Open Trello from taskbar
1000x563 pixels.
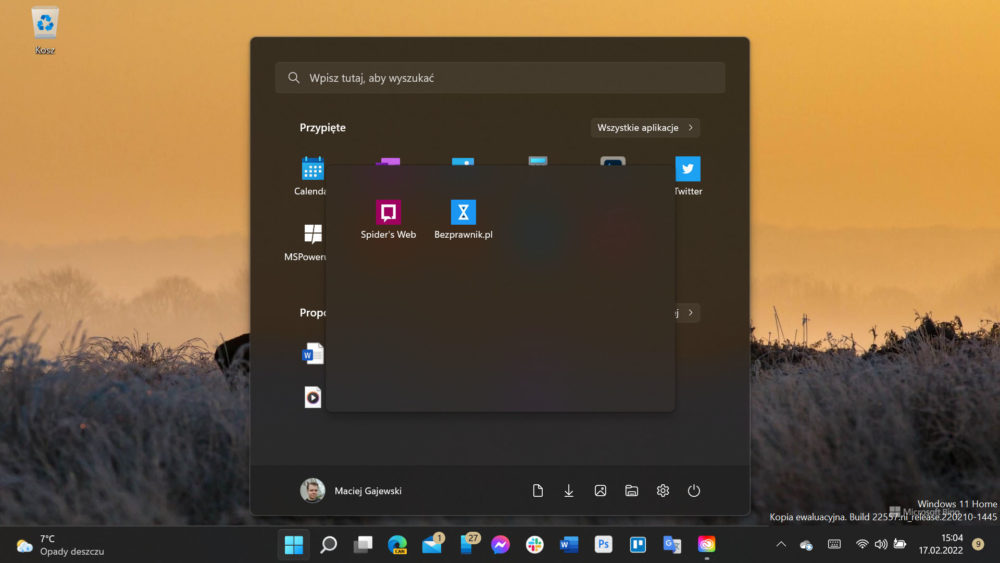(x=638, y=545)
